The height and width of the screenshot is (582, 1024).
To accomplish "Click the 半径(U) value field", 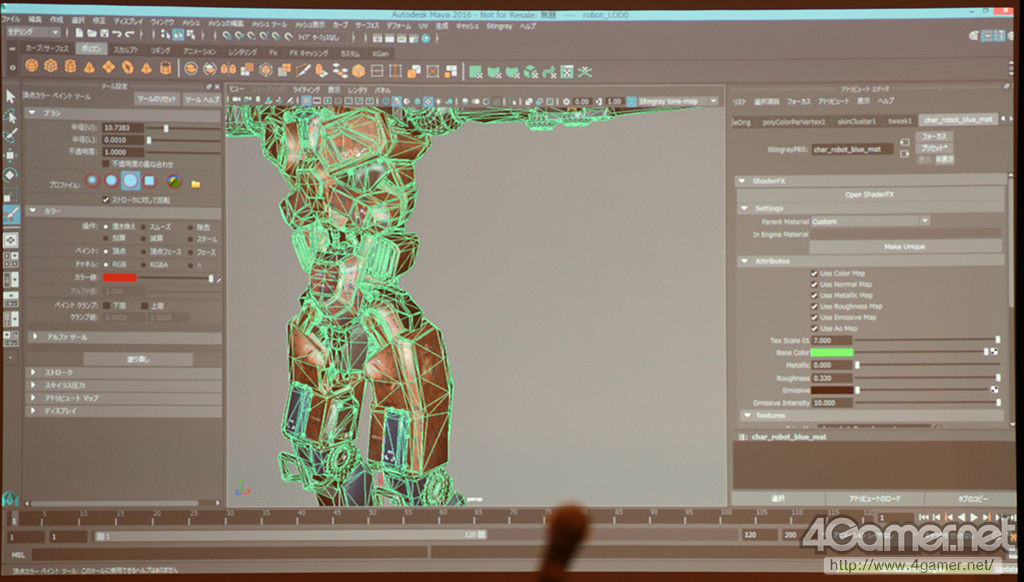I will point(123,128).
